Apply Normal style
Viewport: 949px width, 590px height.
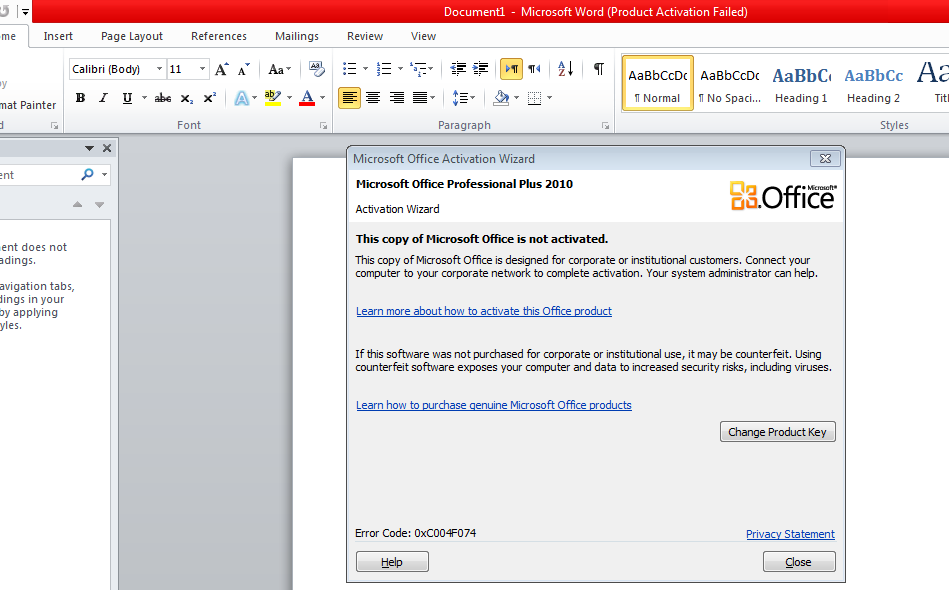[x=658, y=84]
